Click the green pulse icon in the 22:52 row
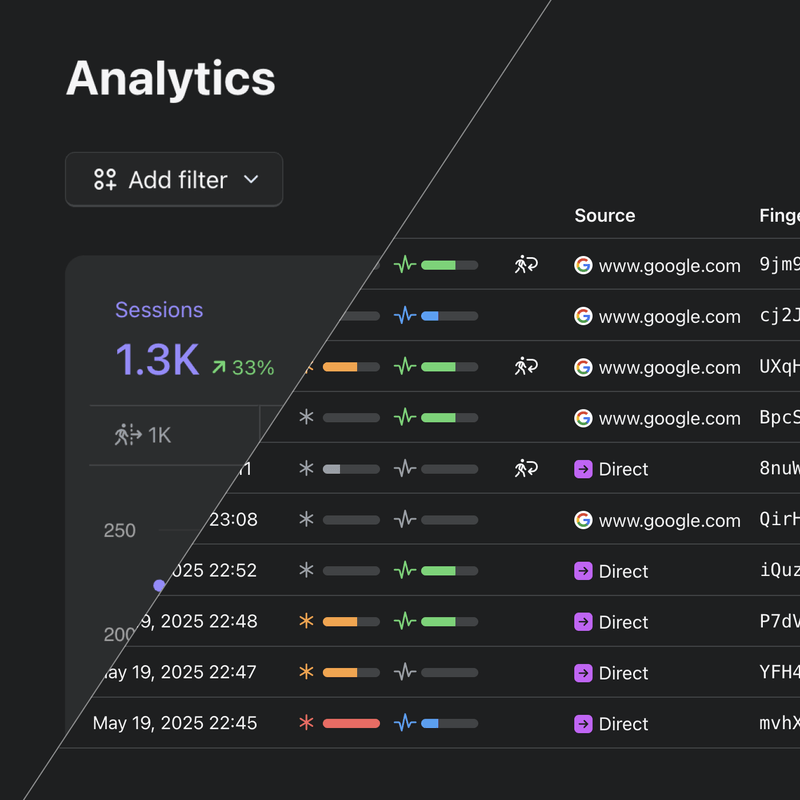The height and width of the screenshot is (800, 800). (405, 570)
